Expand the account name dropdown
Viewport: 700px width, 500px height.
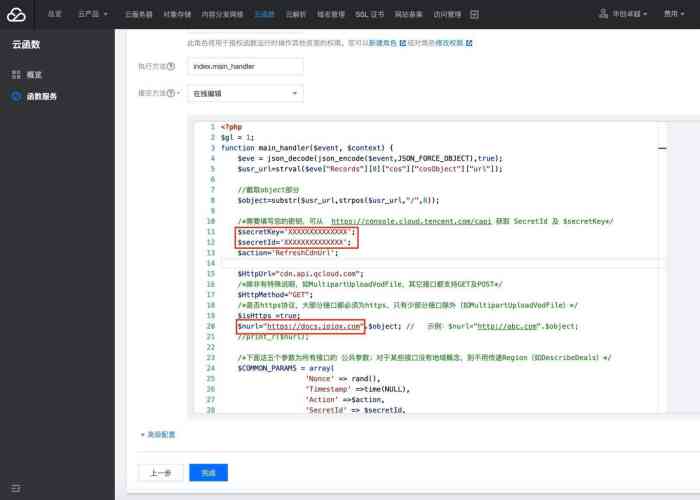click(629, 14)
